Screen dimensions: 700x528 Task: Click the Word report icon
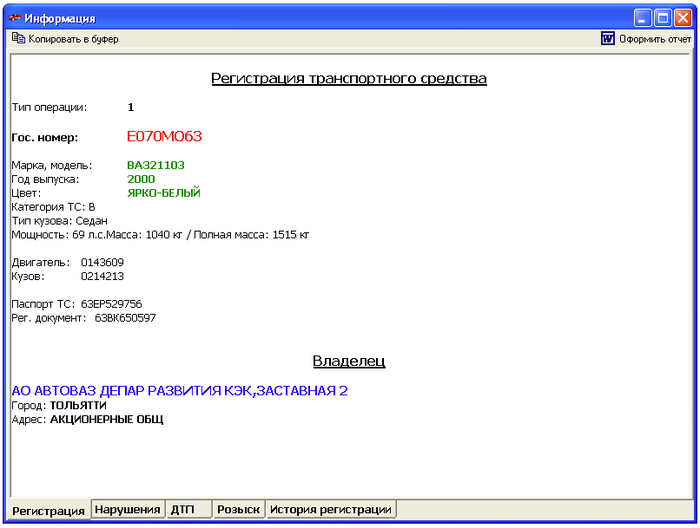[x=608, y=39]
